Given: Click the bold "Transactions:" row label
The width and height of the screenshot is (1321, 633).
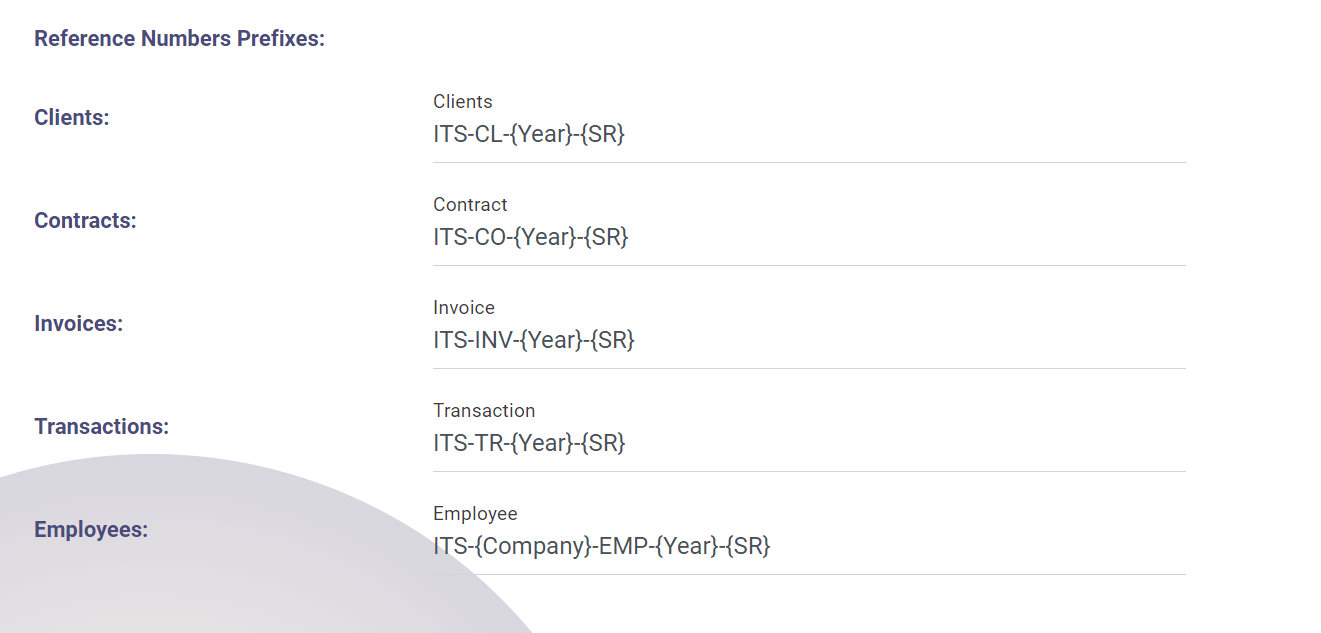Looking at the screenshot, I should (101, 426).
